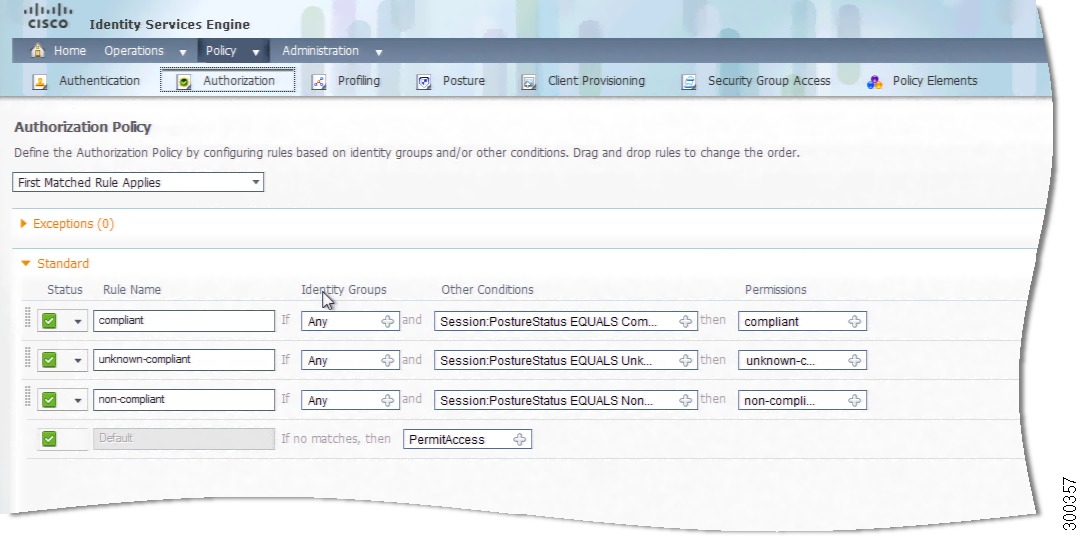Click the Client Provisioning icon
Viewport: 1082px width, 537px height.
point(529,82)
